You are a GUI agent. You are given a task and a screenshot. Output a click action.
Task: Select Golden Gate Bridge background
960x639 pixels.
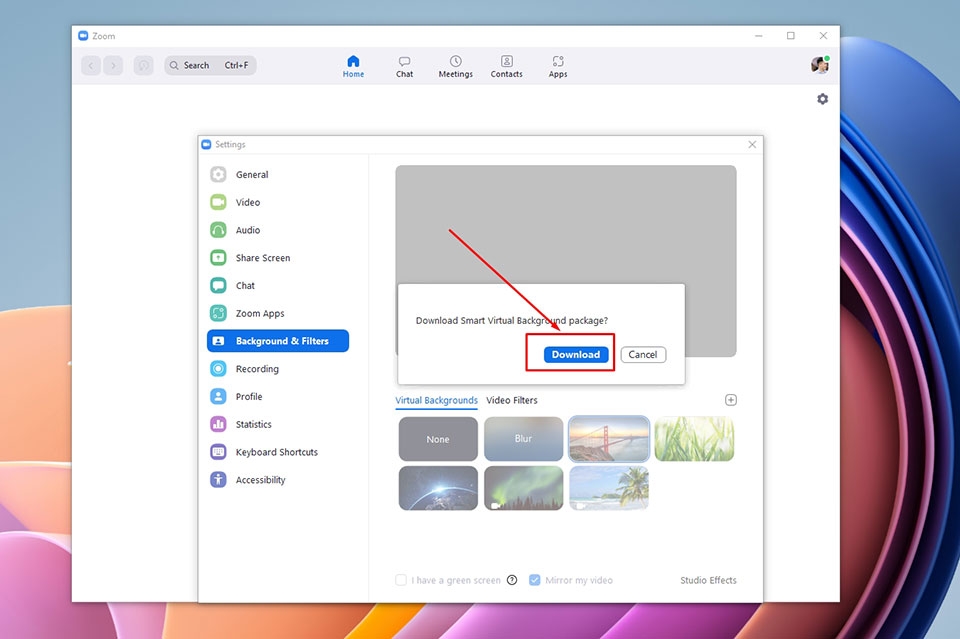(609, 439)
